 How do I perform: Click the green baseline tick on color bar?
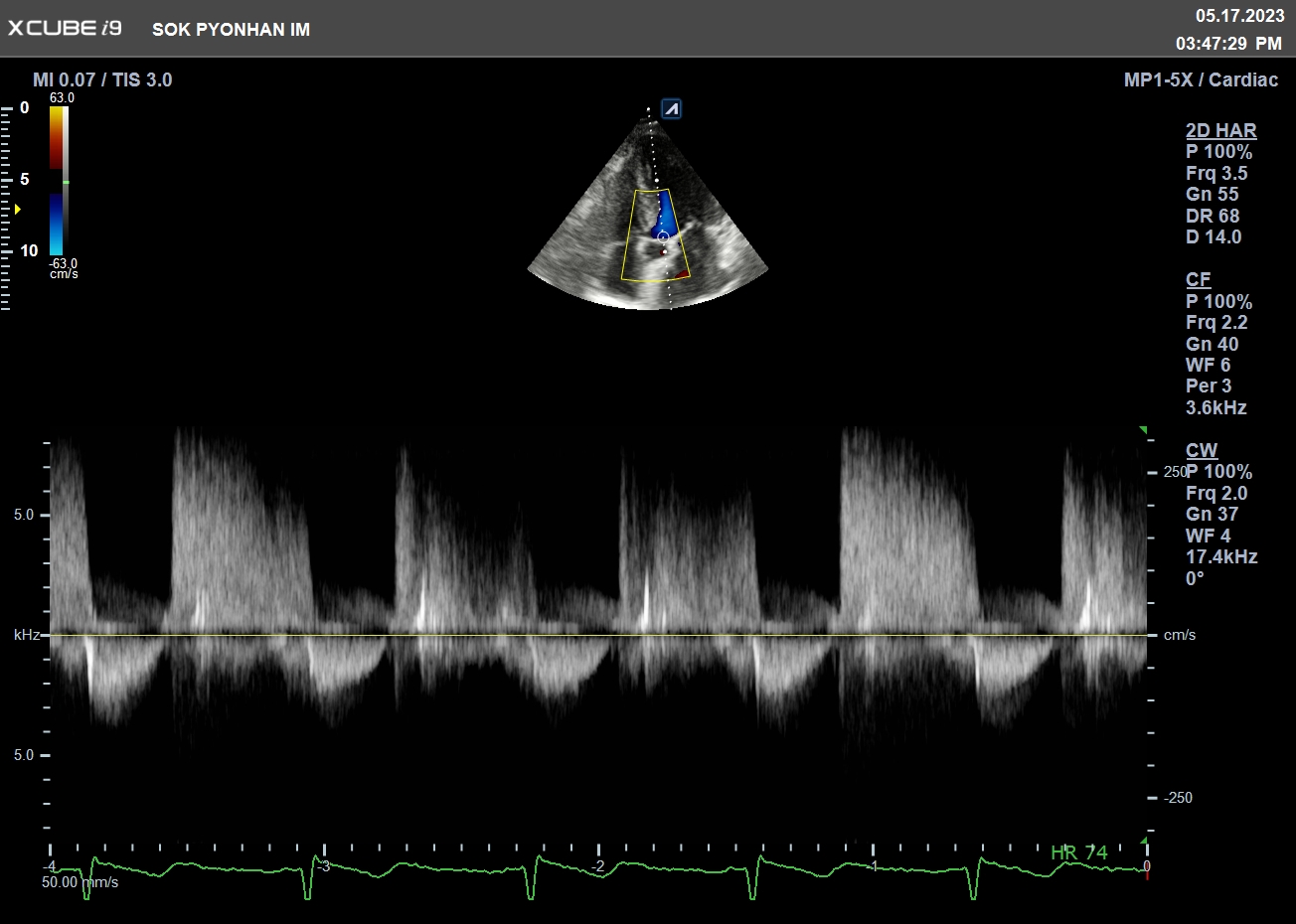coord(66,183)
